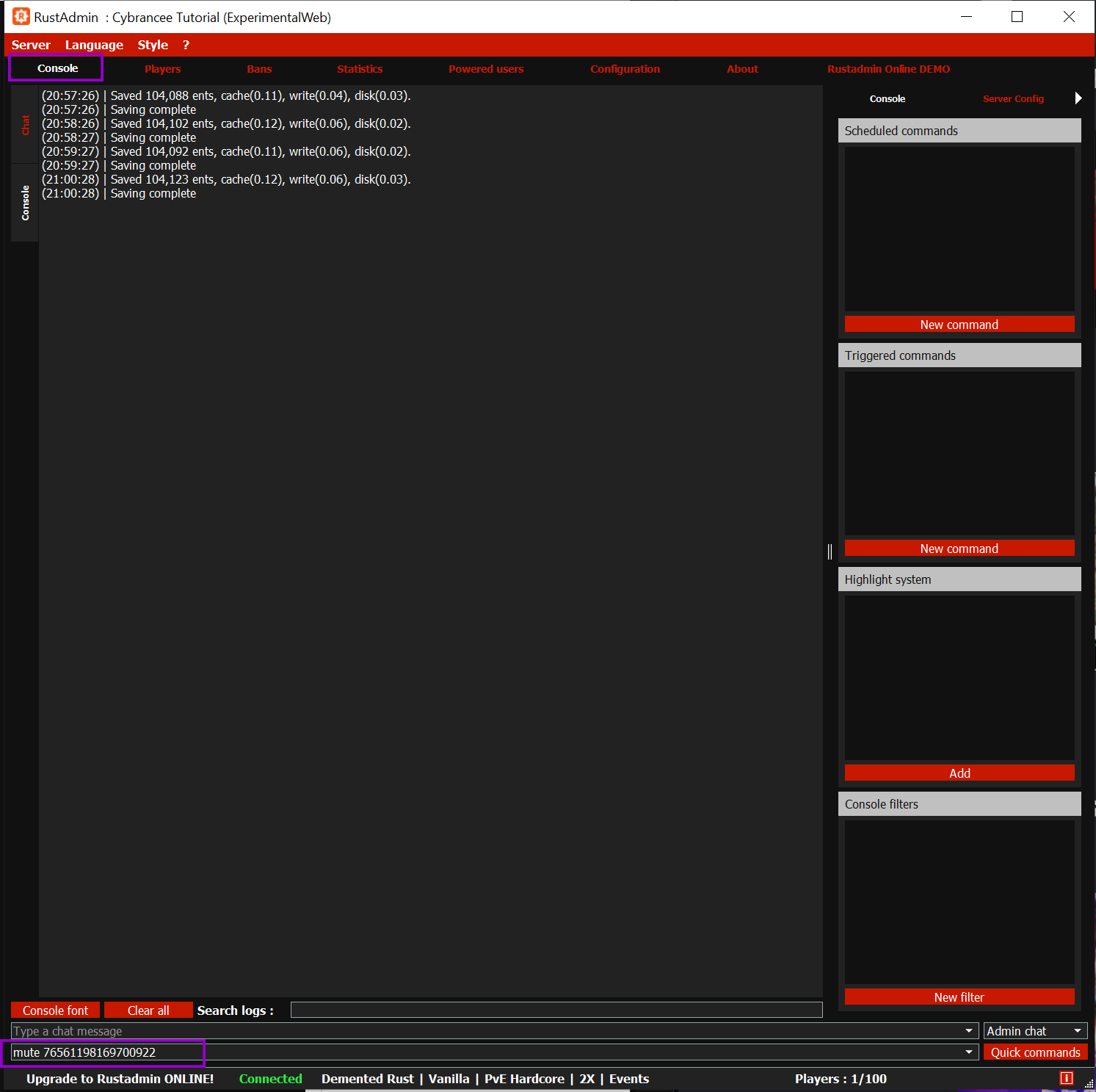Switch to Server Config panel tab
This screenshot has width=1096, height=1092.
point(1013,99)
